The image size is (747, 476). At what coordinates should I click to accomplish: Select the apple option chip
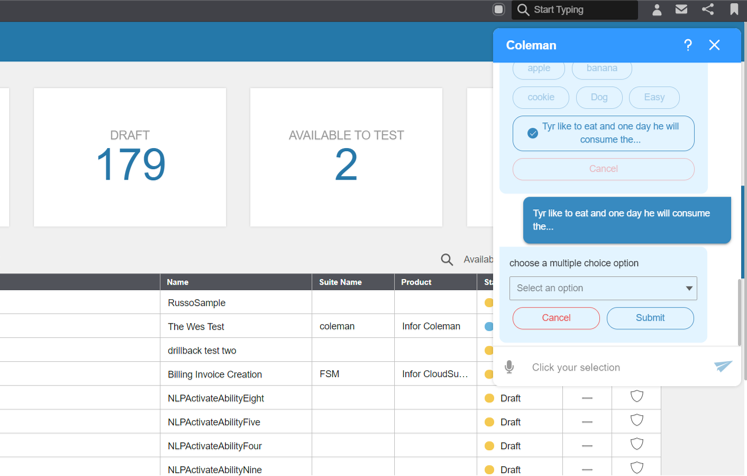538,69
